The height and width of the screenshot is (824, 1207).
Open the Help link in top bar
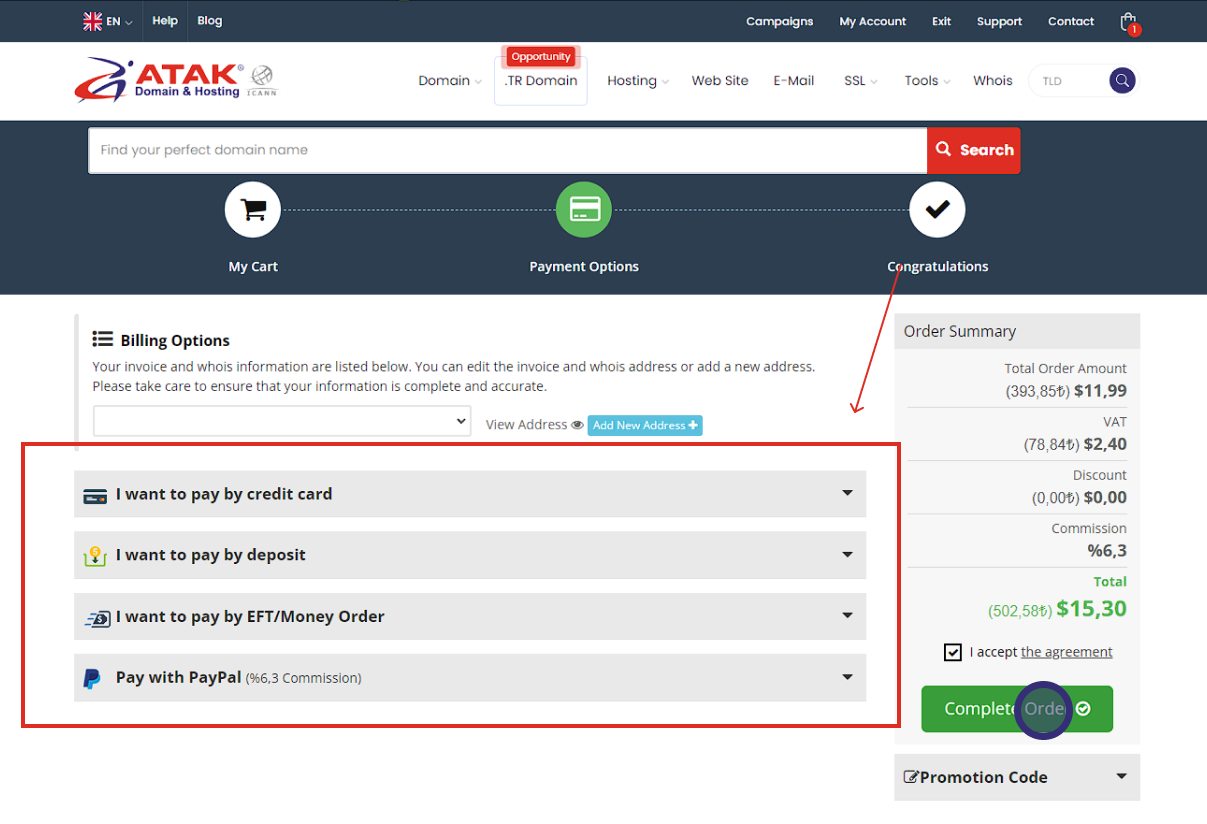(165, 21)
